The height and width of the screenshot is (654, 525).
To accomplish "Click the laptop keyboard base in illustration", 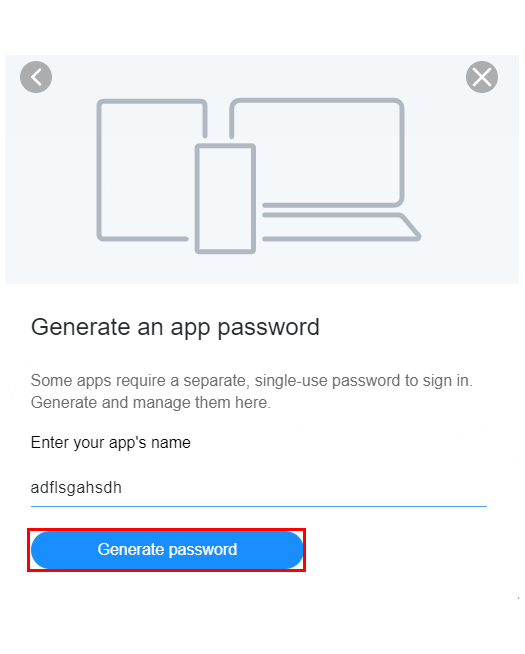I will [341, 227].
